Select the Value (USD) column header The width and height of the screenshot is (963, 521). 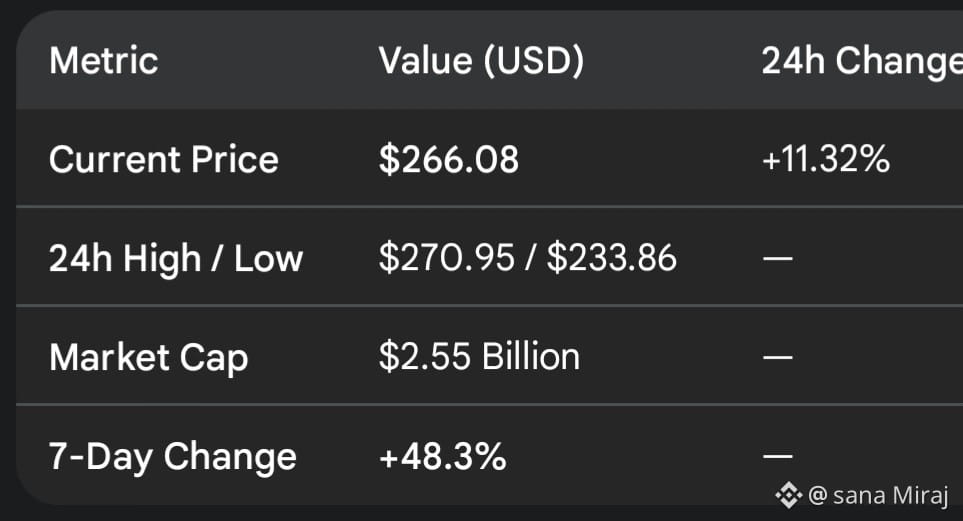click(482, 61)
